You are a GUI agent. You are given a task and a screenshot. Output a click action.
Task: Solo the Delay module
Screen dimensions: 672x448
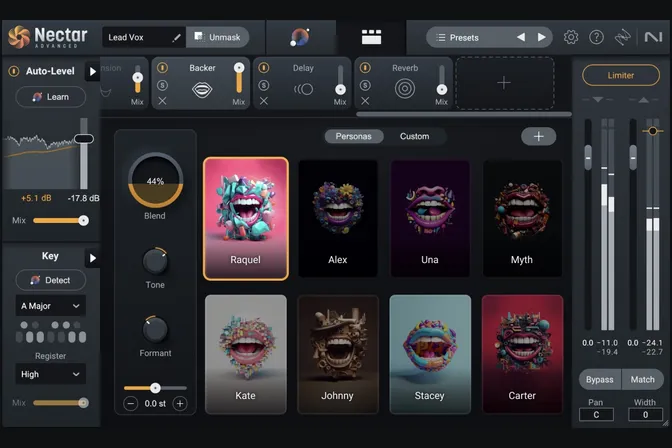click(264, 85)
